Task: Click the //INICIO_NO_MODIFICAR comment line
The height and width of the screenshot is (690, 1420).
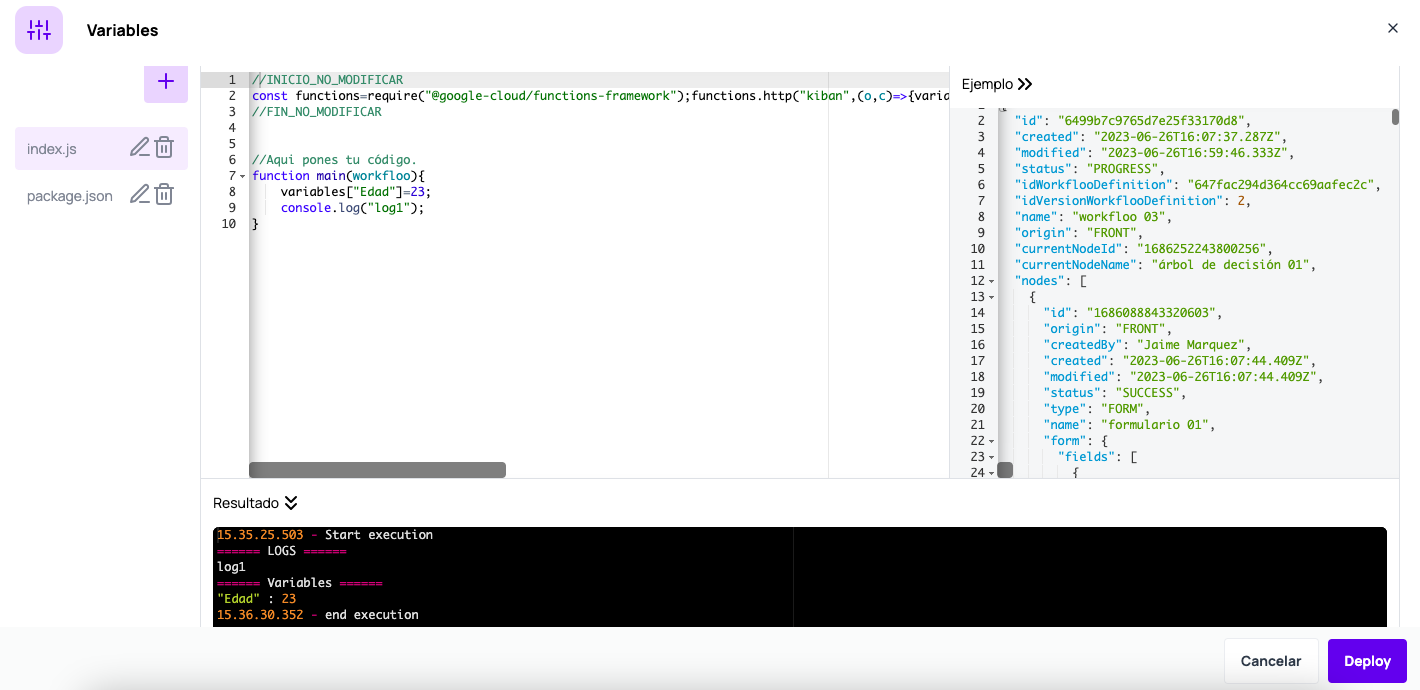Action: click(x=328, y=80)
